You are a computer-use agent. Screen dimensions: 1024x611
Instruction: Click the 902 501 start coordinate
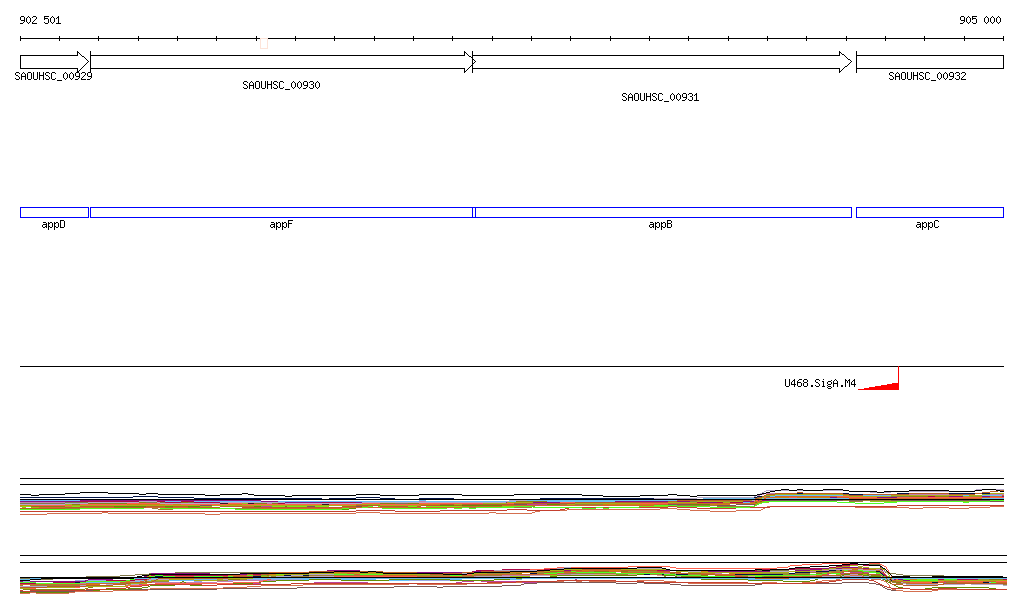[x=40, y=20]
